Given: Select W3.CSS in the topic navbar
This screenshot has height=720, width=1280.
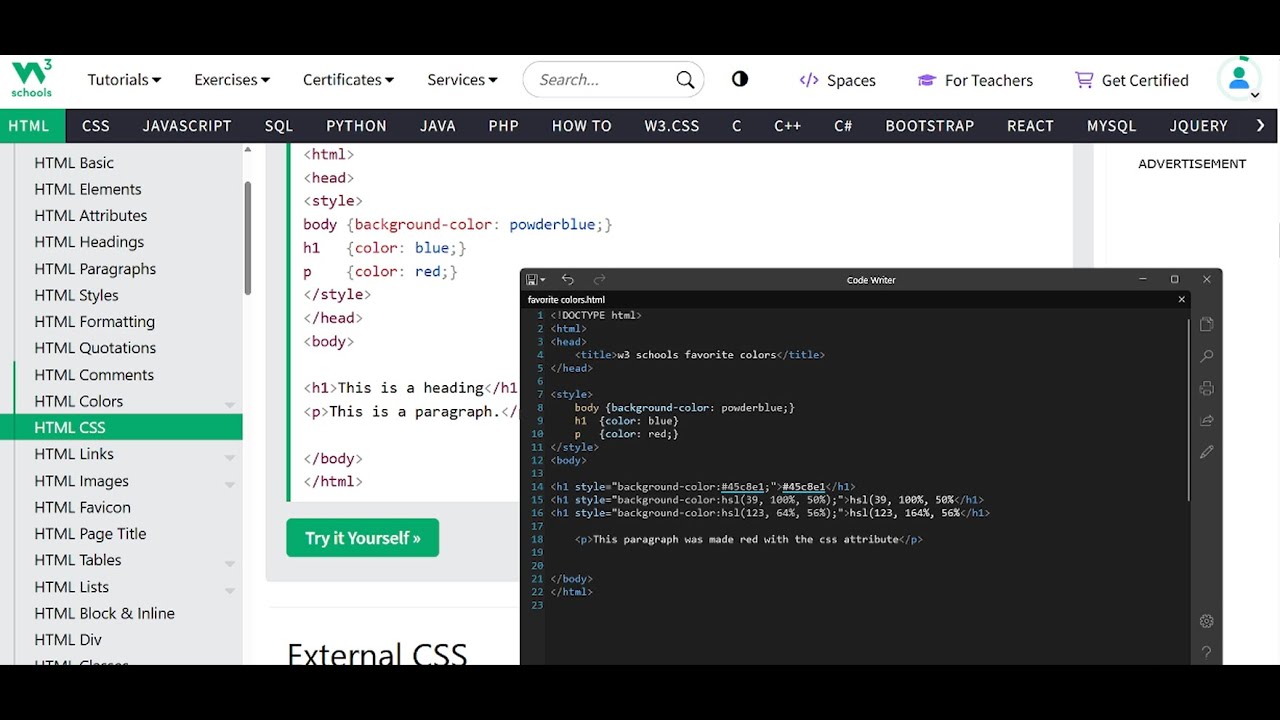Looking at the screenshot, I should tap(672, 126).
